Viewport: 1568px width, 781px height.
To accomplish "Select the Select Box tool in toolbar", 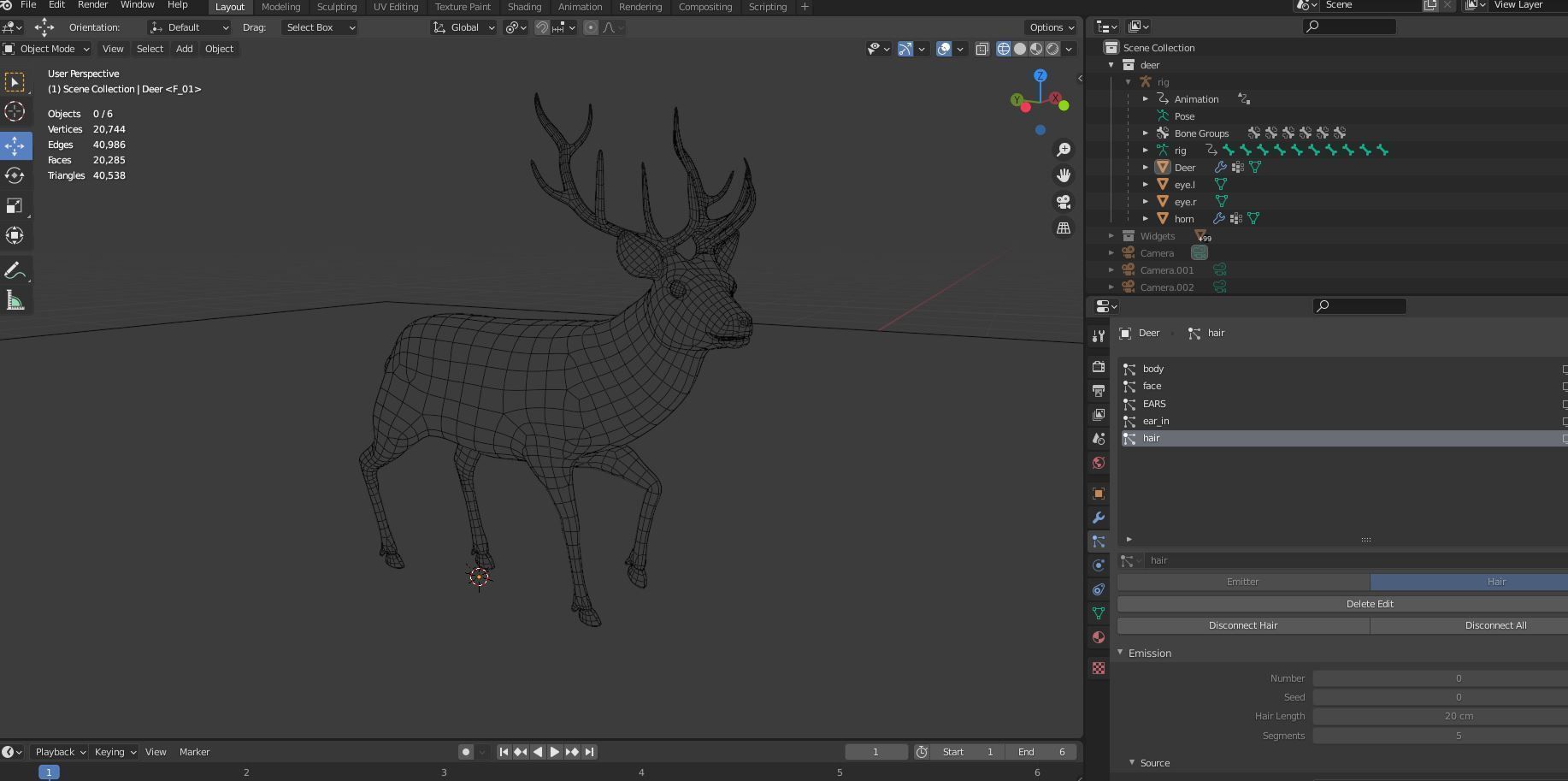I will tap(15, 82).
